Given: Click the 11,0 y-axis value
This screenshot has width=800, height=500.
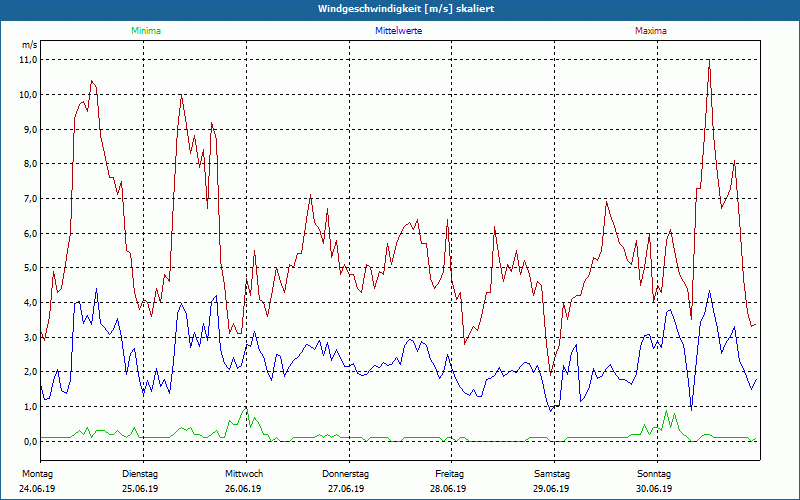Looking at the screenshot, I should [x=29, y=60].
